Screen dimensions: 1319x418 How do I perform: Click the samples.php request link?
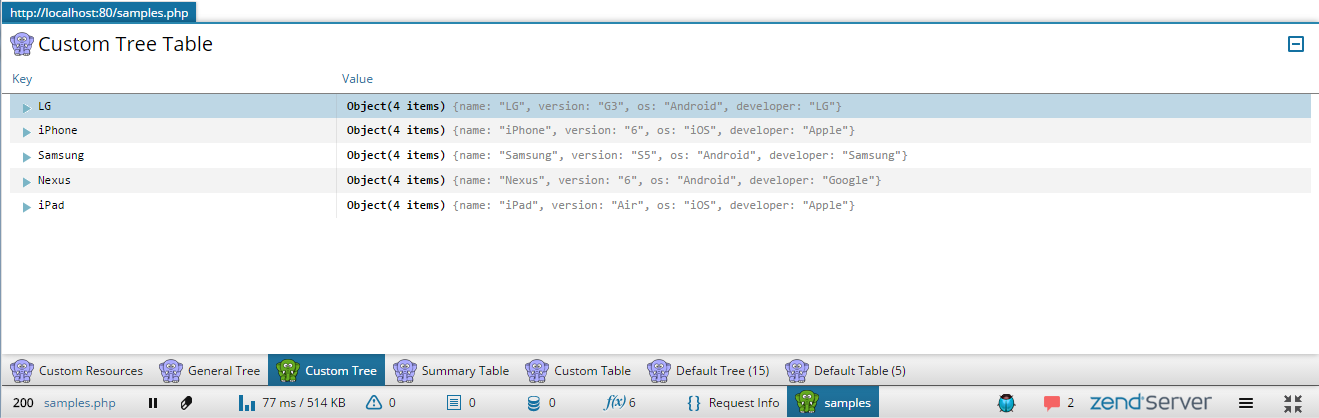80,403
